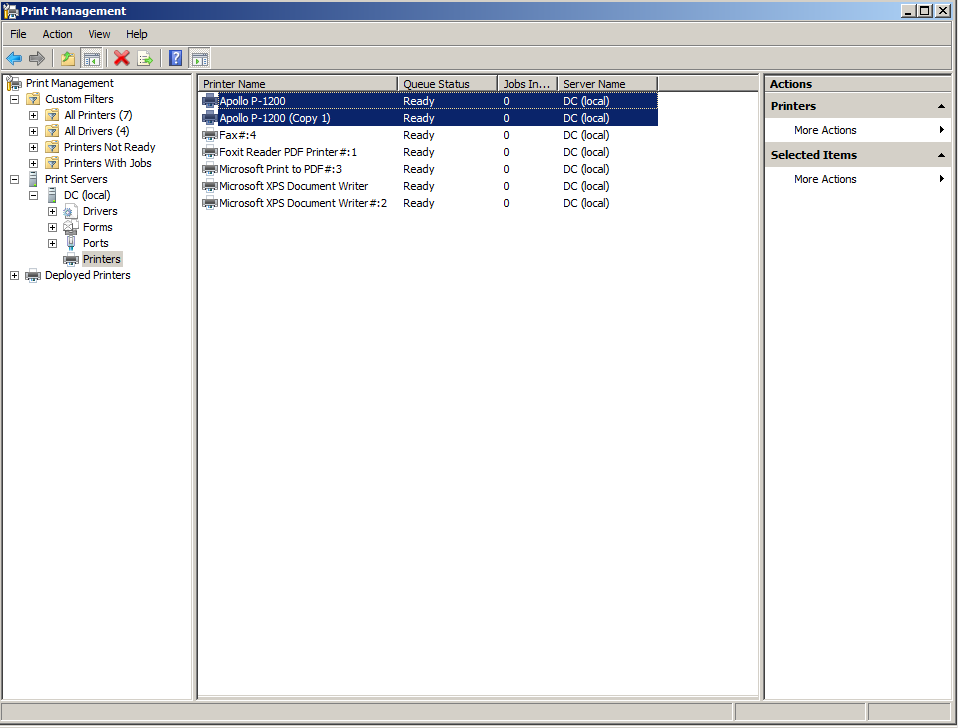Image resolution: width=958 pixels, height=728 pixels.
Task: Click the All Drivers (4) filter icon
Action: point(53,131)
